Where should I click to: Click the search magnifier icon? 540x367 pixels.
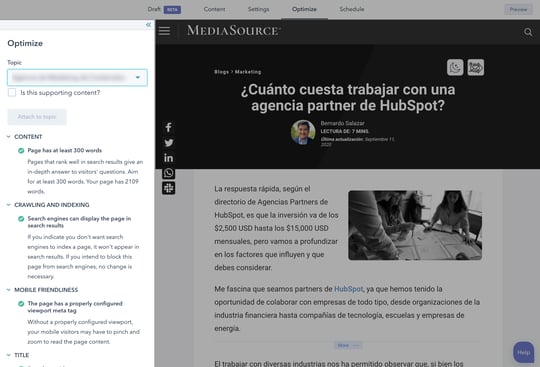pos(528,32)
